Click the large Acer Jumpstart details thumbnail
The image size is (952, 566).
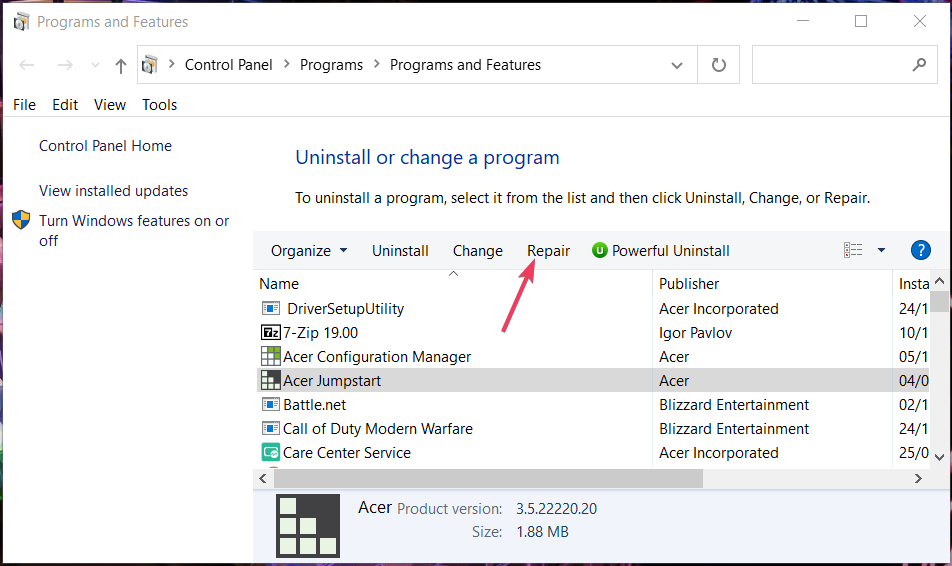[x=308, y=526]
